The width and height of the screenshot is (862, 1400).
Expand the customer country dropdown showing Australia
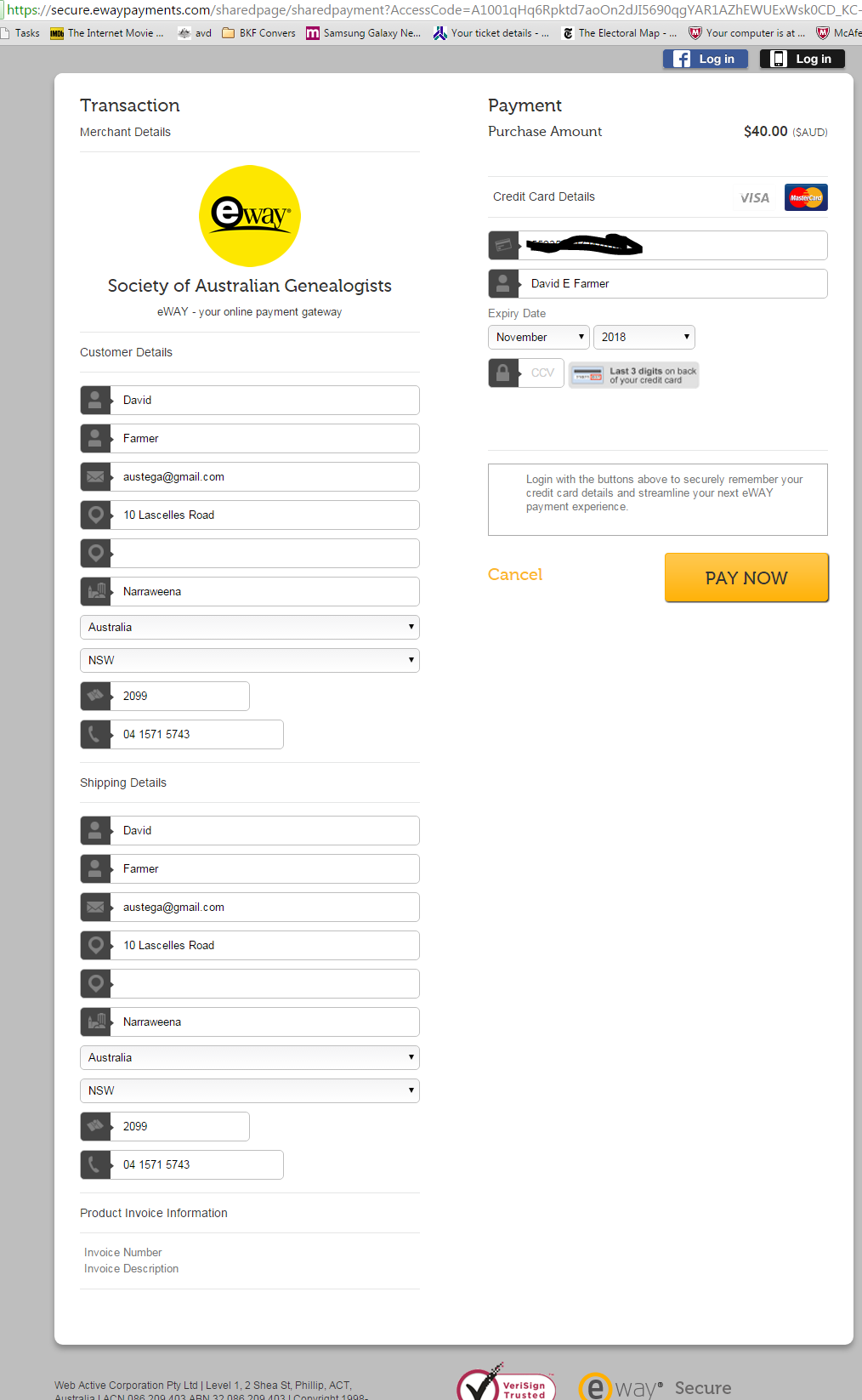(x=250, y=628)
